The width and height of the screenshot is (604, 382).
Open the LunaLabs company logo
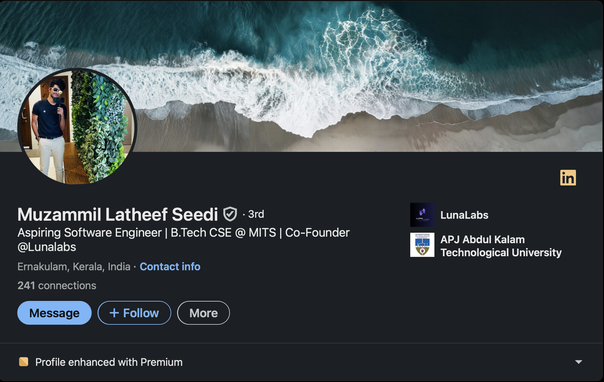click(x=422, y=215)
